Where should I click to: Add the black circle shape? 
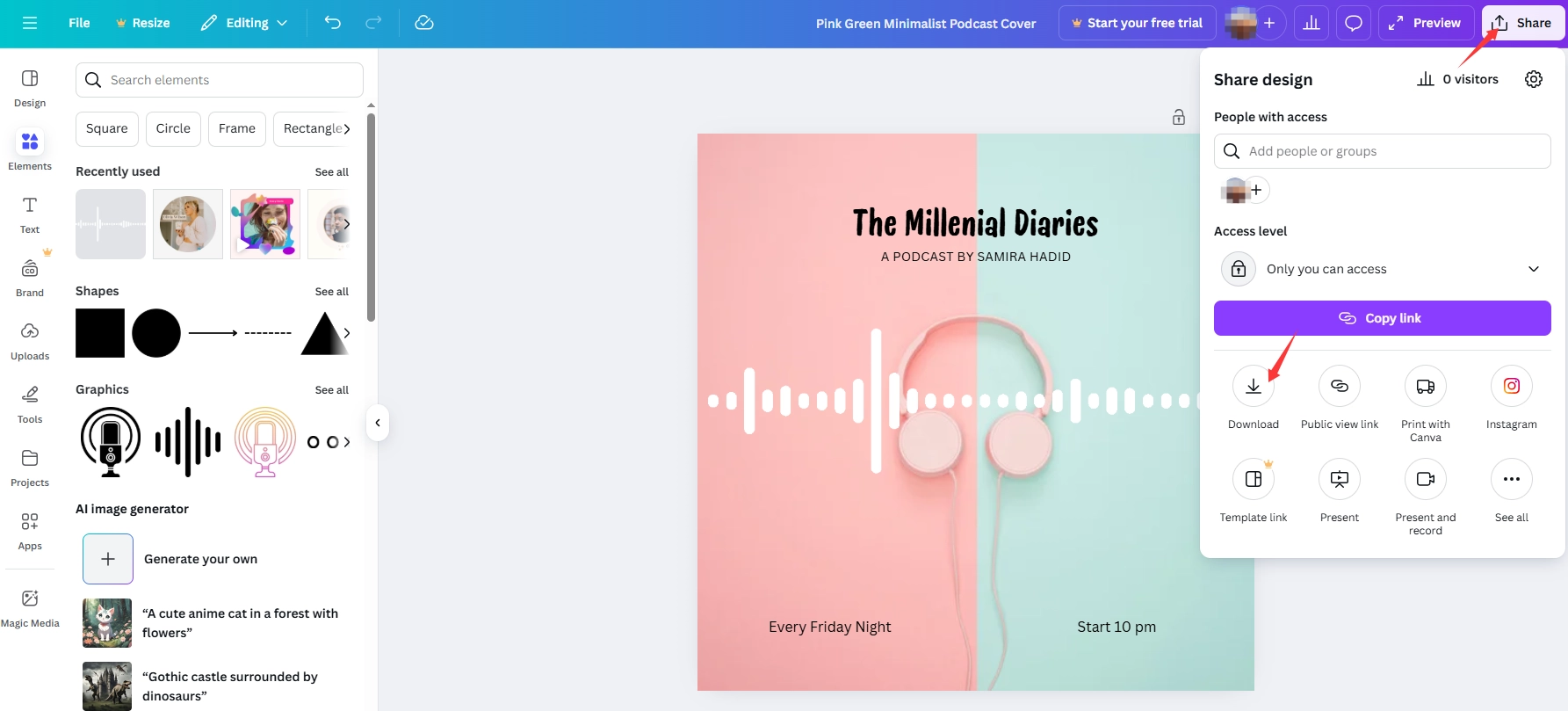(156, 333)
